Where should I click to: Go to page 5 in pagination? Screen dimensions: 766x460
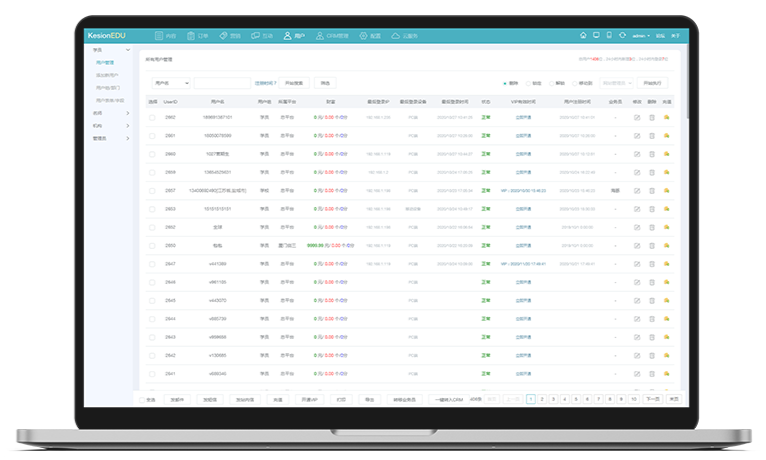(x=576, y=399)
